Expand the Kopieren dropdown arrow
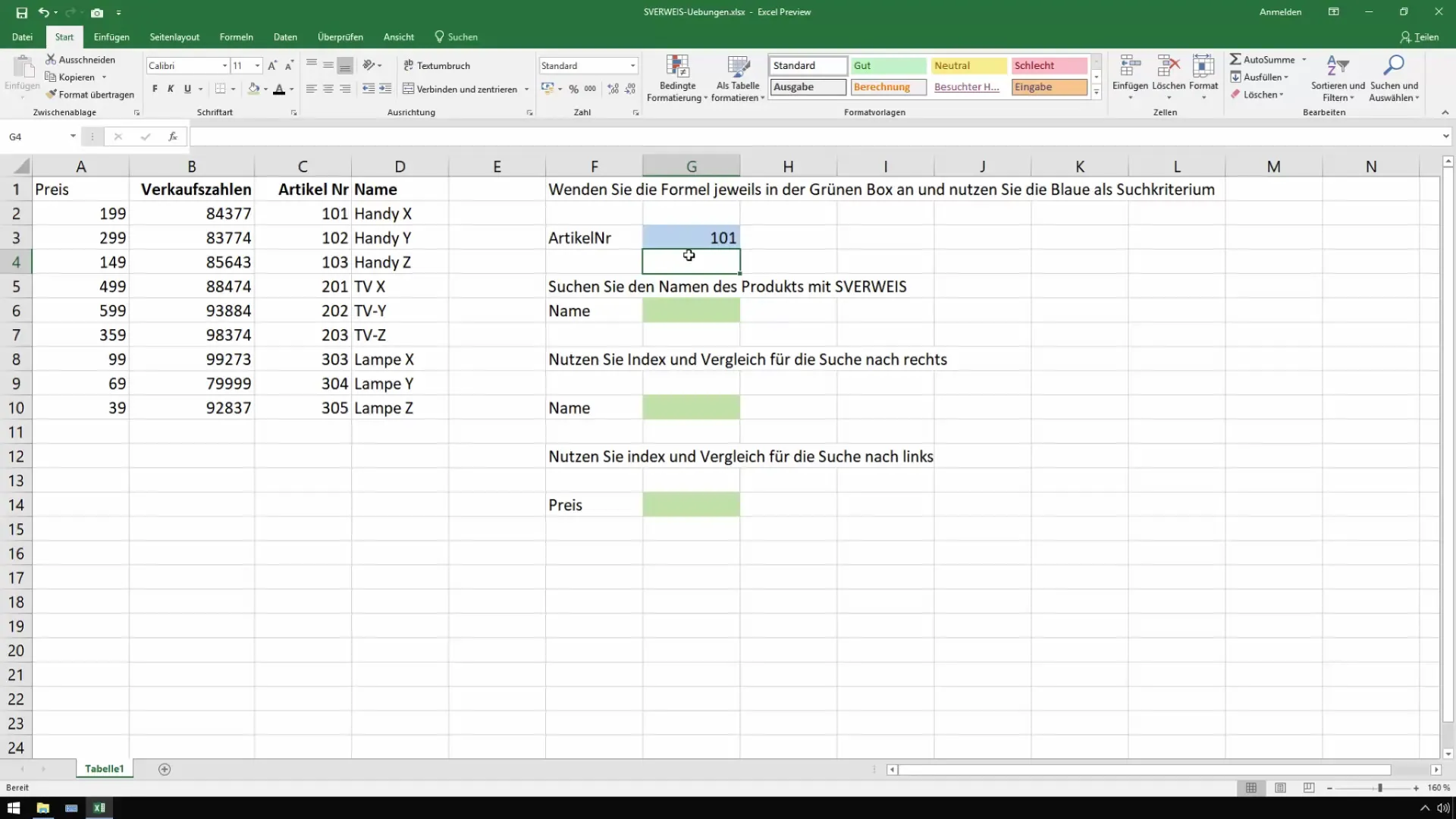The width and height of the screenshot is (1456, 819). coord(104,77)
